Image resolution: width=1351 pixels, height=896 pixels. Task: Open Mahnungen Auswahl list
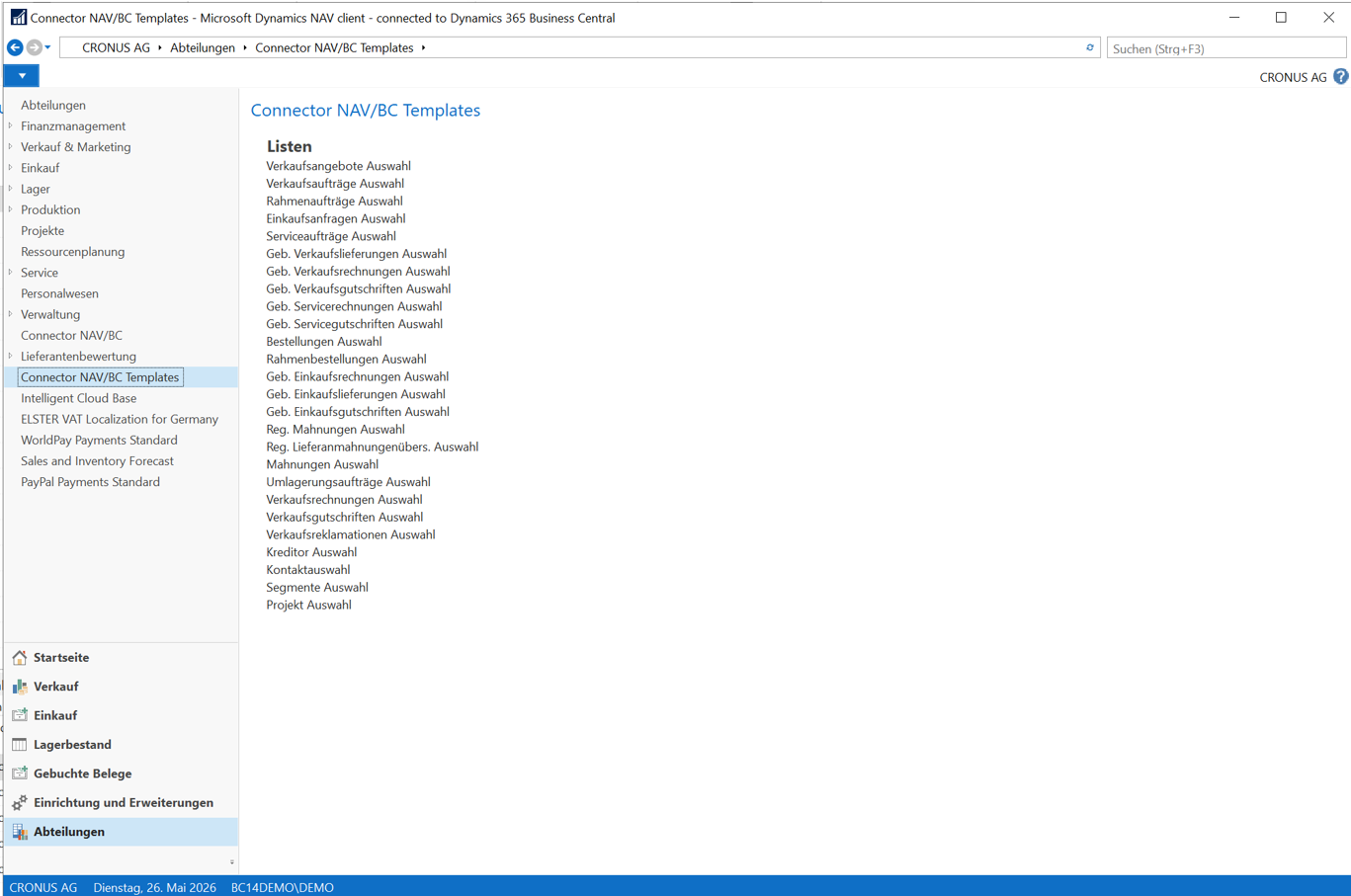tap(322, 464)
